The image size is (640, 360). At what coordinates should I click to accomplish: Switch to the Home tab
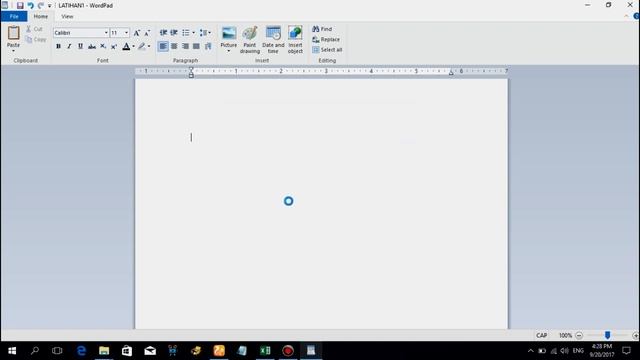[40, 16]
